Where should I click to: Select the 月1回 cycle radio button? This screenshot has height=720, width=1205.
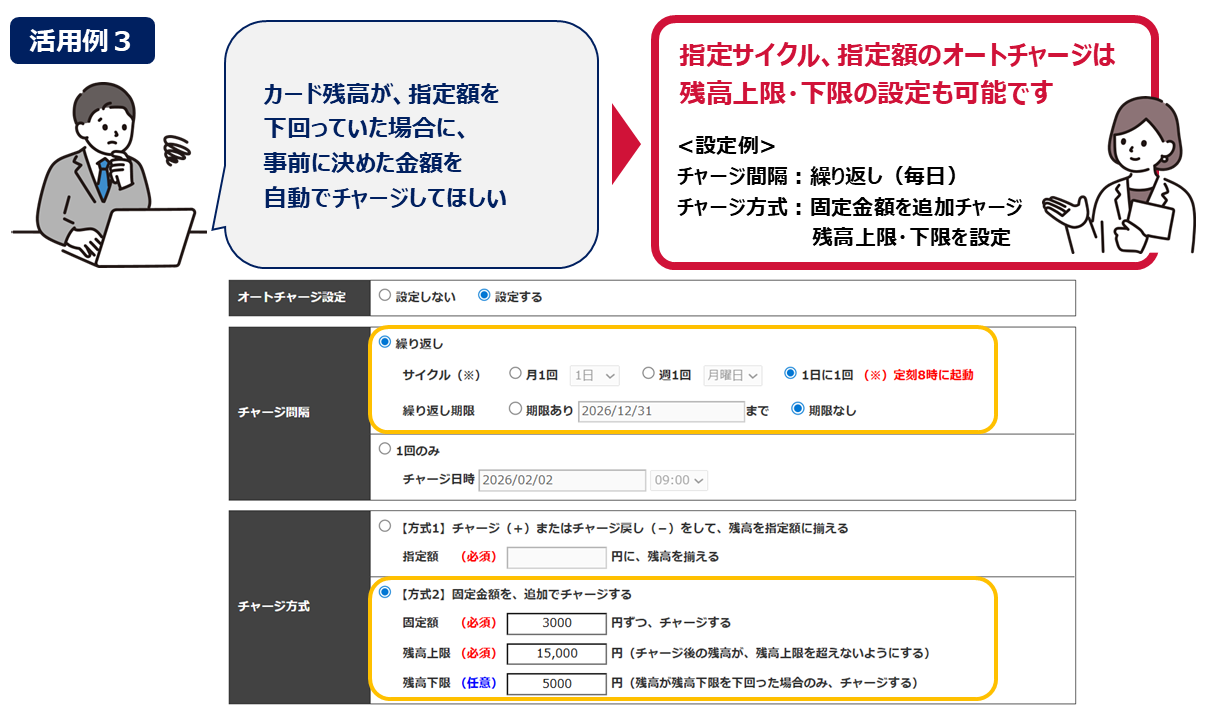[515, 374]
